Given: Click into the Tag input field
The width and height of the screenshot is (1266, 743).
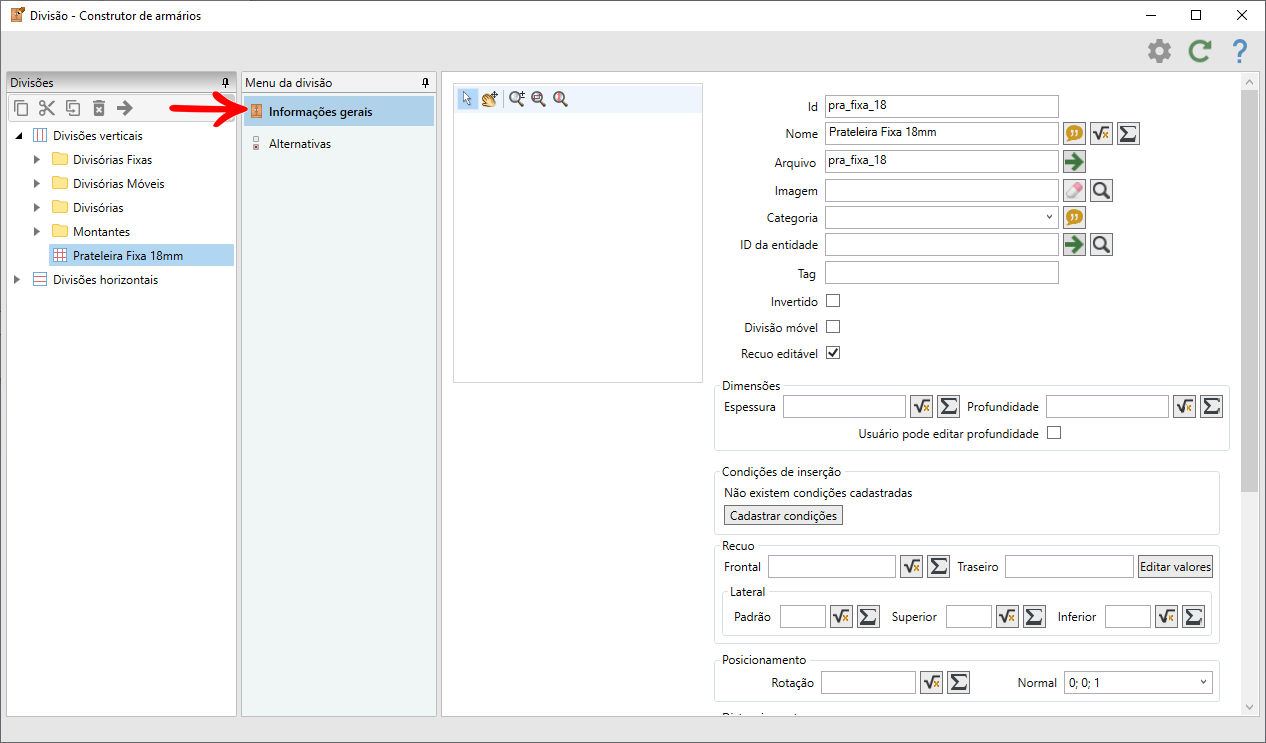Looking at the screenshot, I should (x=941, y=273).
